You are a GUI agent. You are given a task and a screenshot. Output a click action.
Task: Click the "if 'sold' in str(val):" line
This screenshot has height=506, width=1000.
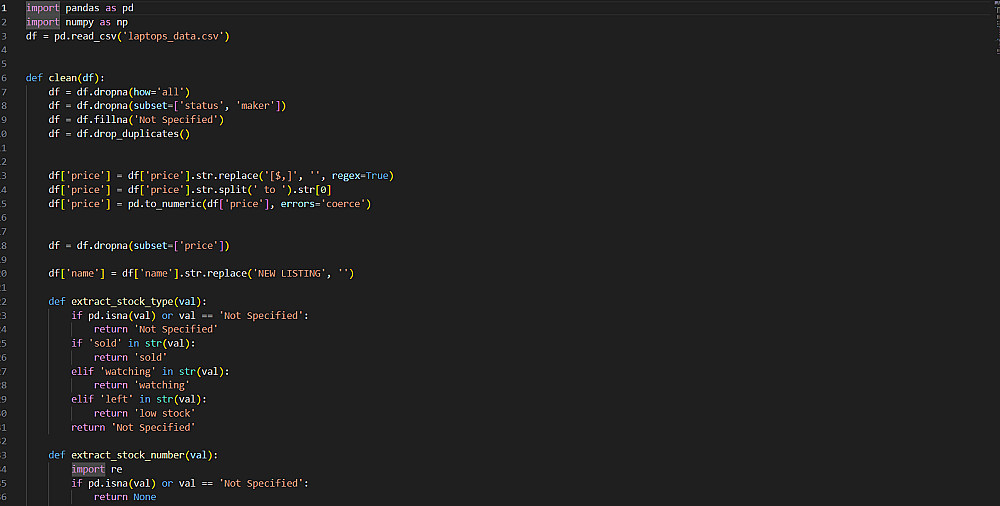pyautogui.click(x=133, y=343)
